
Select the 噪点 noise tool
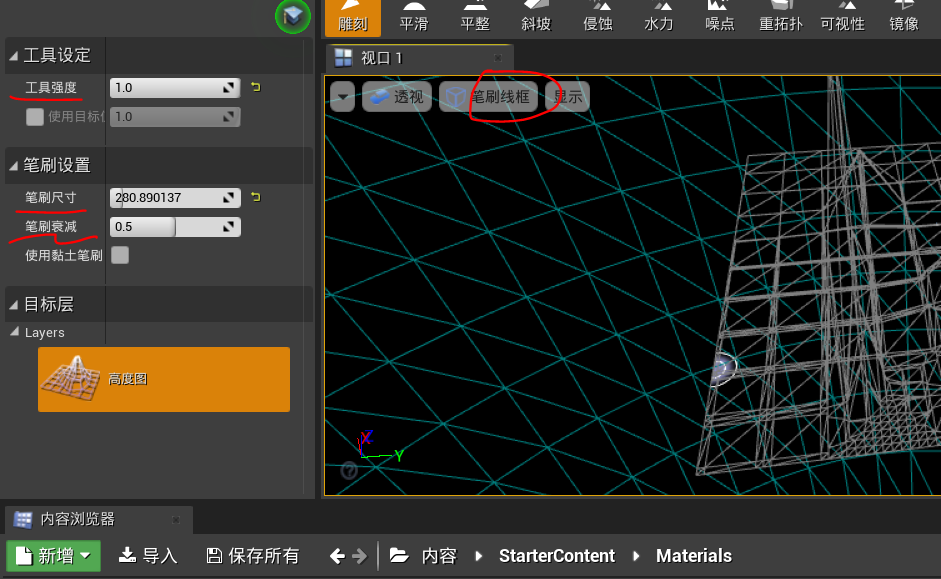720,17
